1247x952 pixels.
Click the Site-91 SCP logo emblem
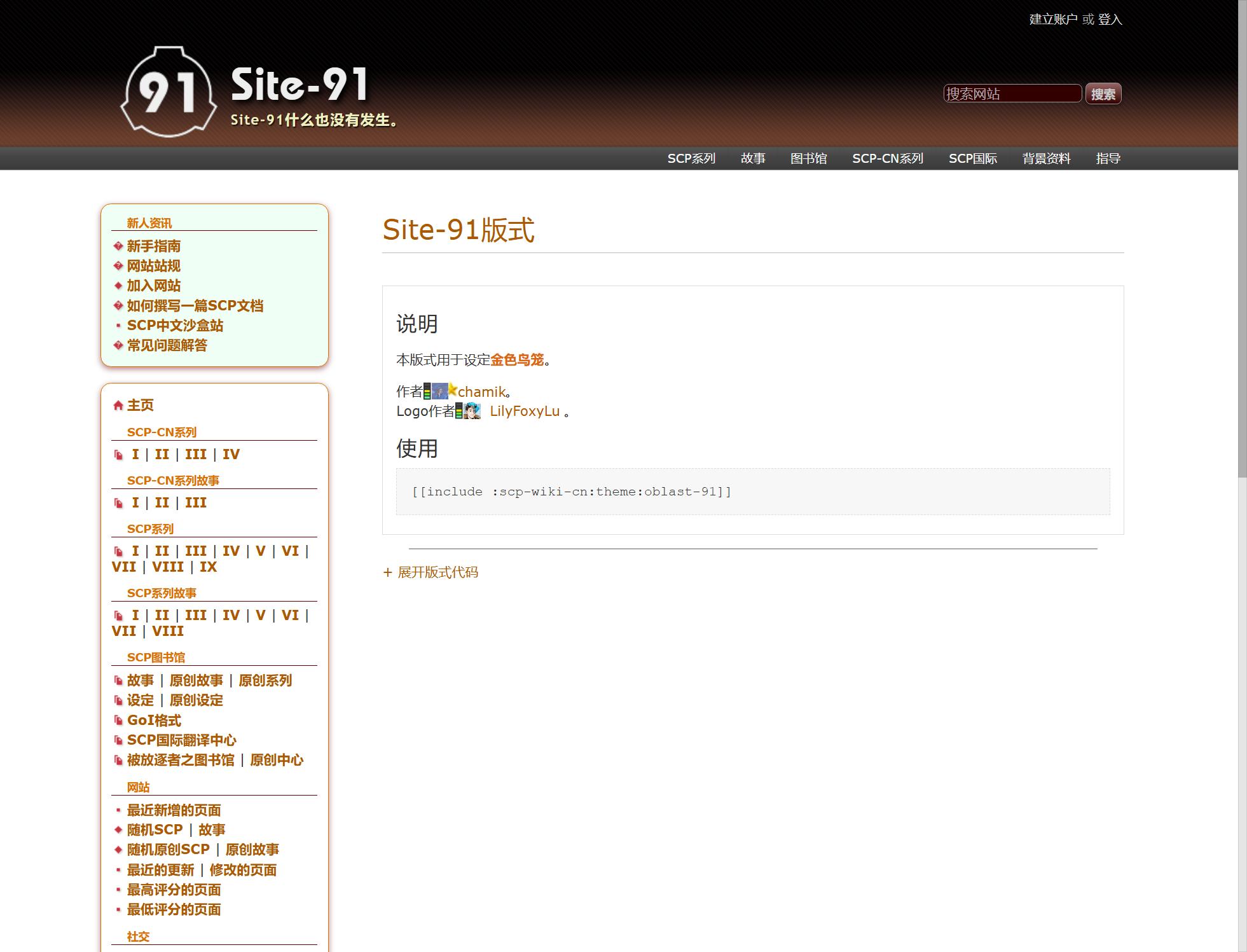[x=169, y=92]
